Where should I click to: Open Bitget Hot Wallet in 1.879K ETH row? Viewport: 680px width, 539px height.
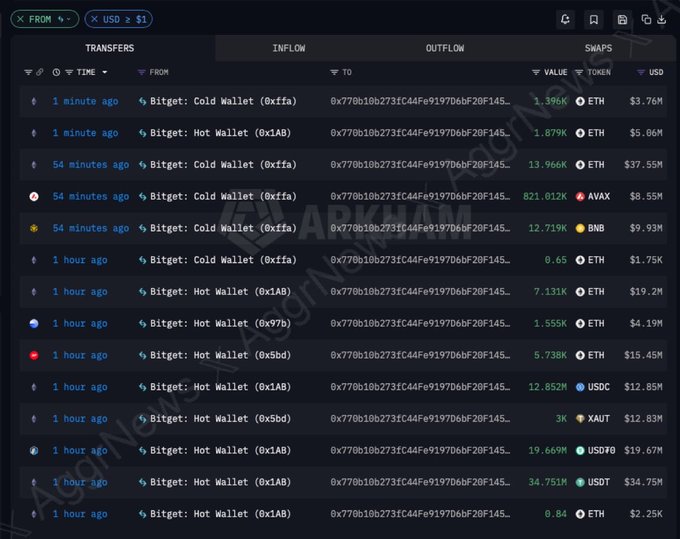tap(220, 133)
